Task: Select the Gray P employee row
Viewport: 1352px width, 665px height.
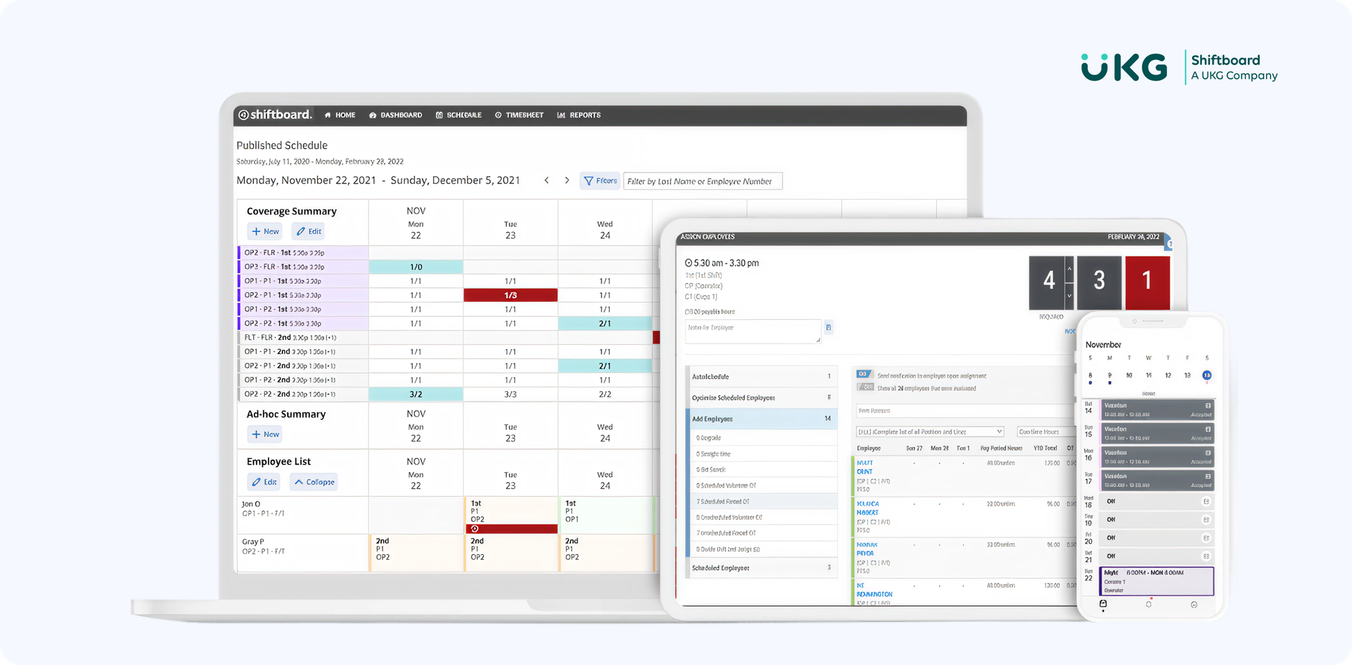Action: 302,553
